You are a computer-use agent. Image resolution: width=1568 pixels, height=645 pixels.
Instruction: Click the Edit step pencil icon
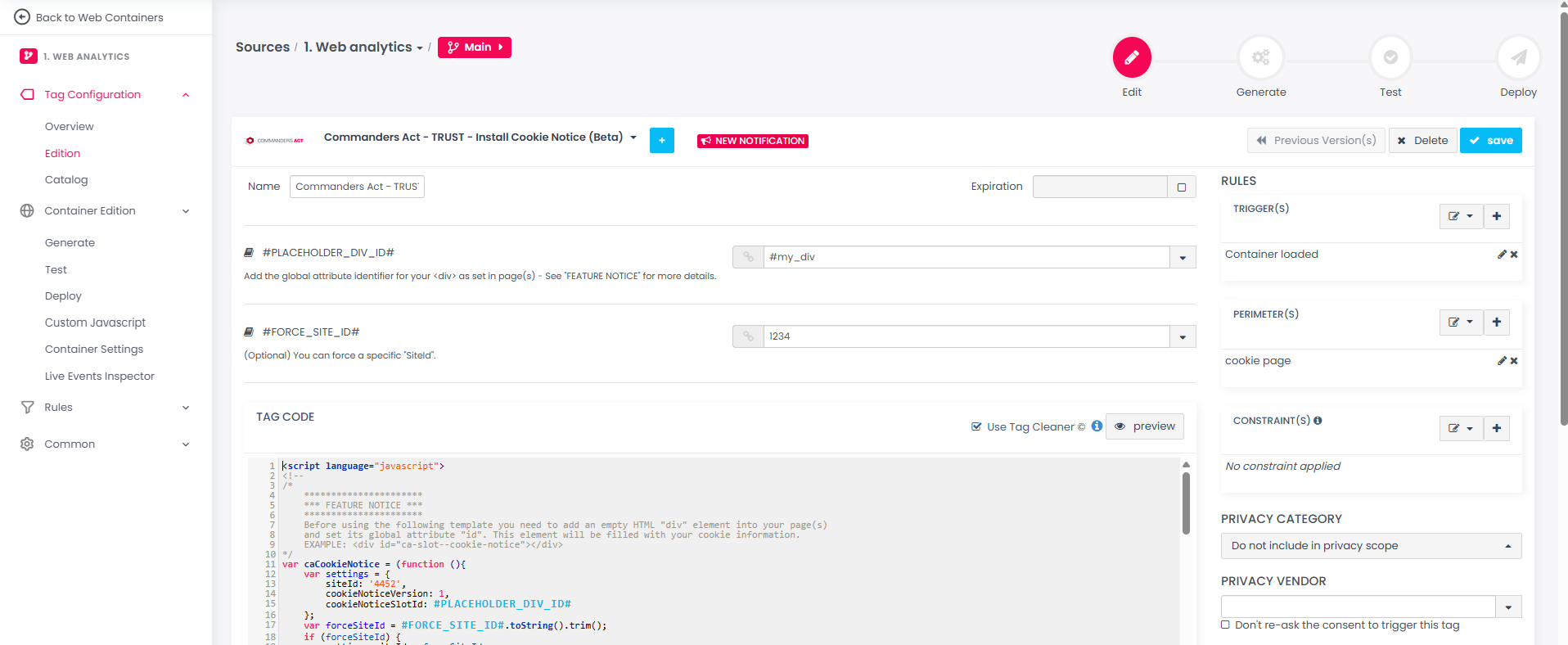pos(1131,57)
